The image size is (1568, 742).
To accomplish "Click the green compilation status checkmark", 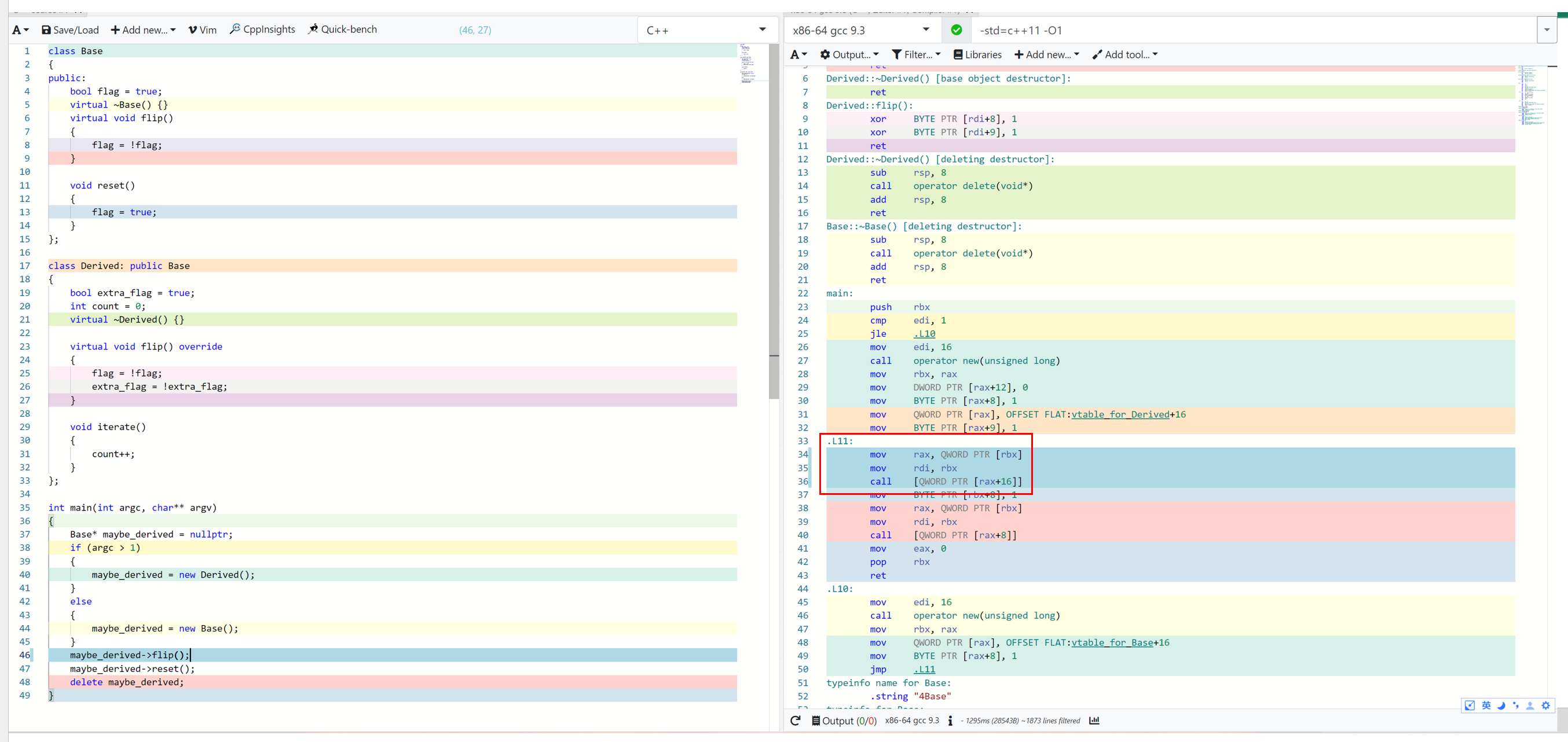I will tap(957, 30).
